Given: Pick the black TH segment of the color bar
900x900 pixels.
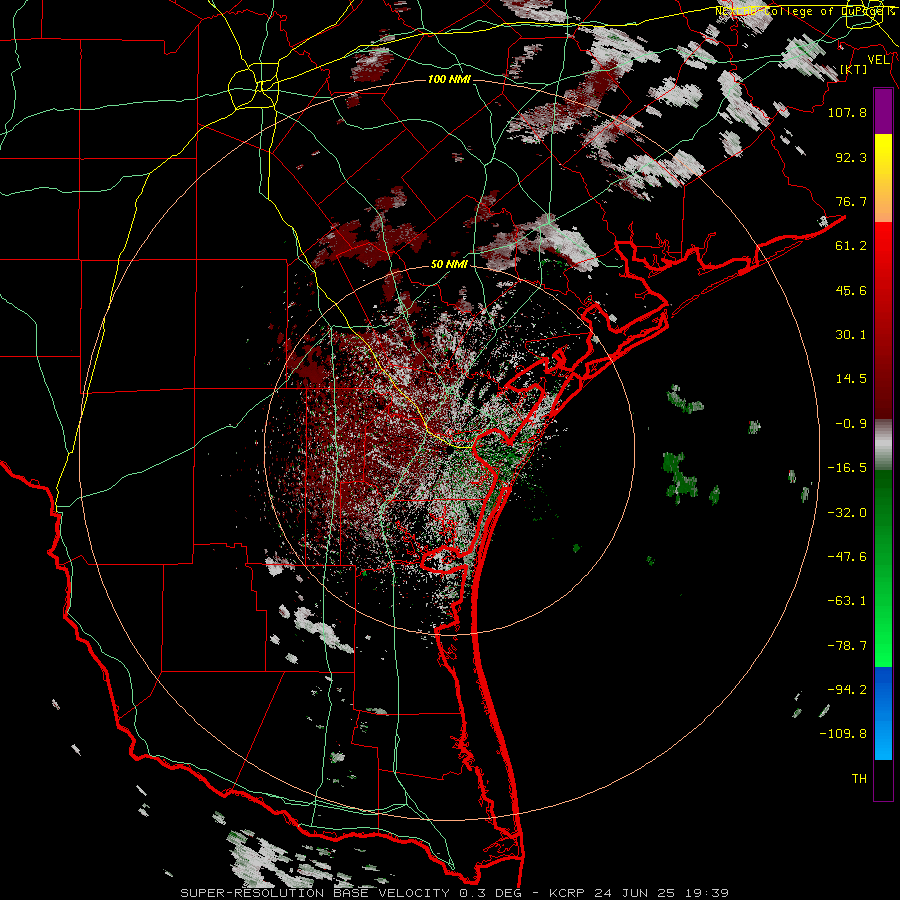Looking at the screenshot, I should tap(883, 779).
